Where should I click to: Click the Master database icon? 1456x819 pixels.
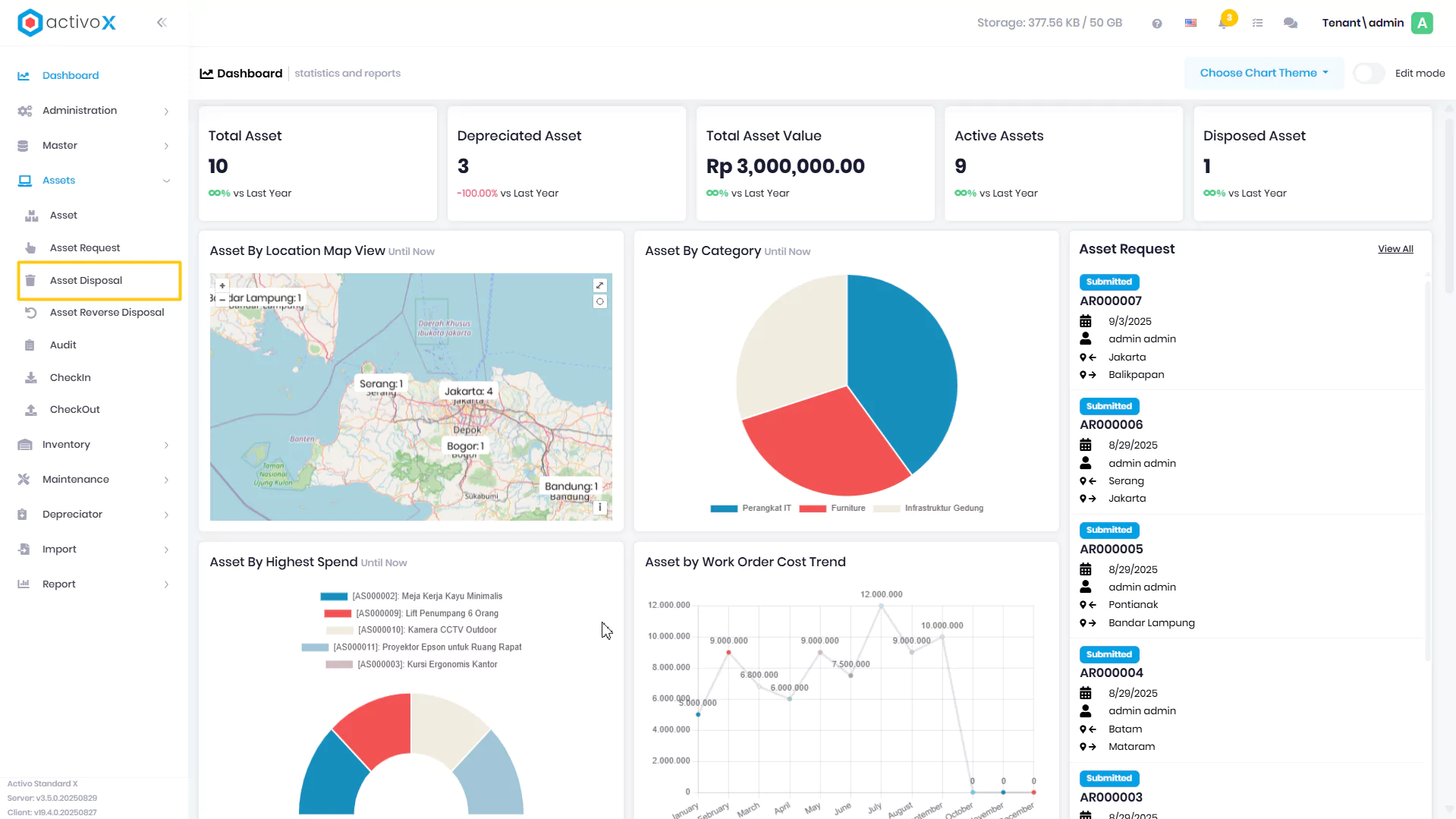[x=24, y=146]
